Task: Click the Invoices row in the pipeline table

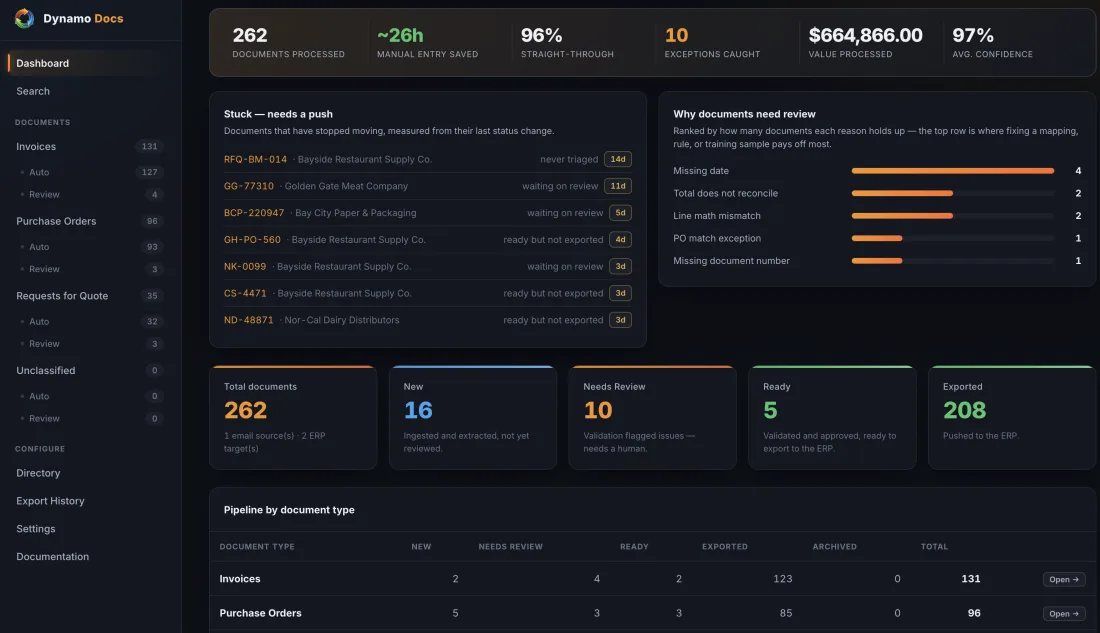Action: (652, 579)
